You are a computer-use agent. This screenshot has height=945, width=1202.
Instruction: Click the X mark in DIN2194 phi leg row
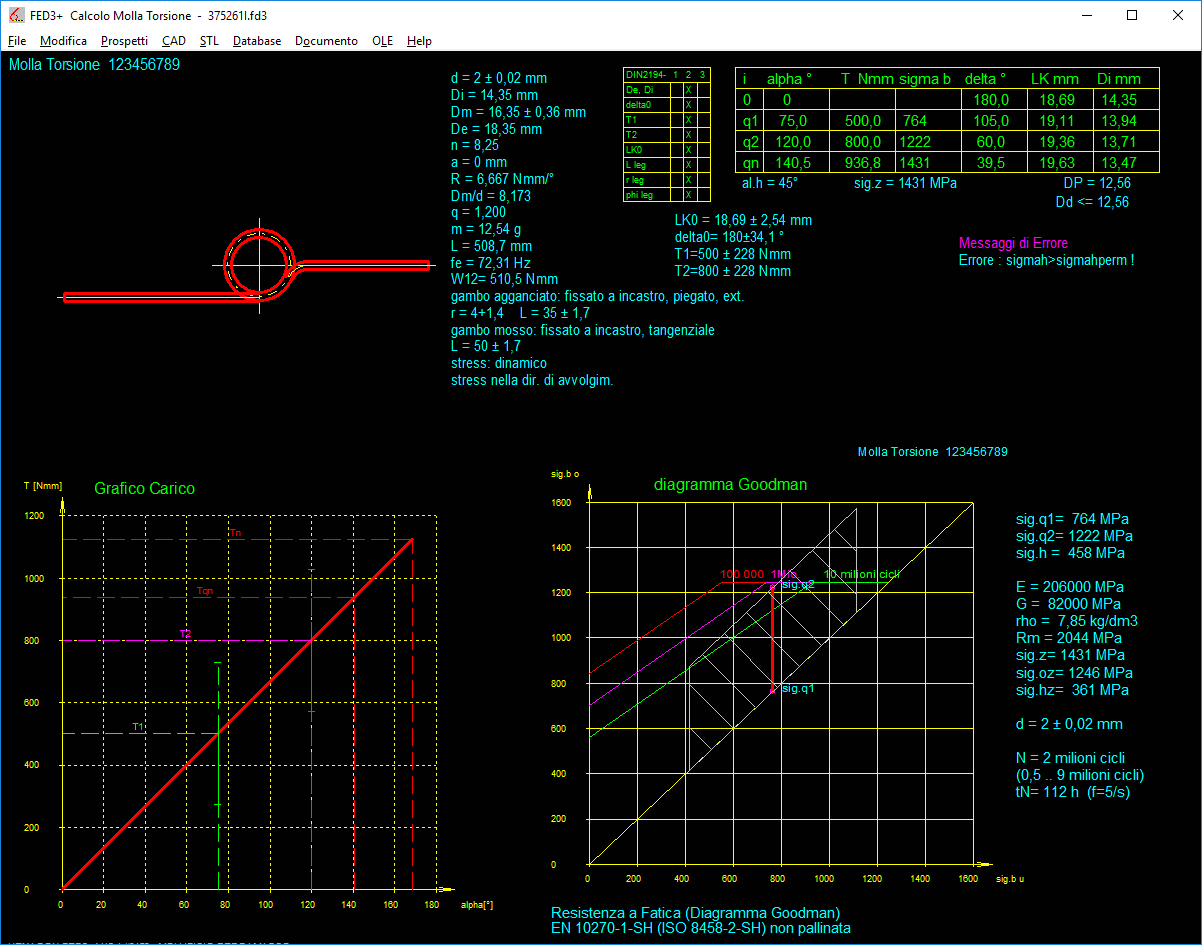pos(689,195)
